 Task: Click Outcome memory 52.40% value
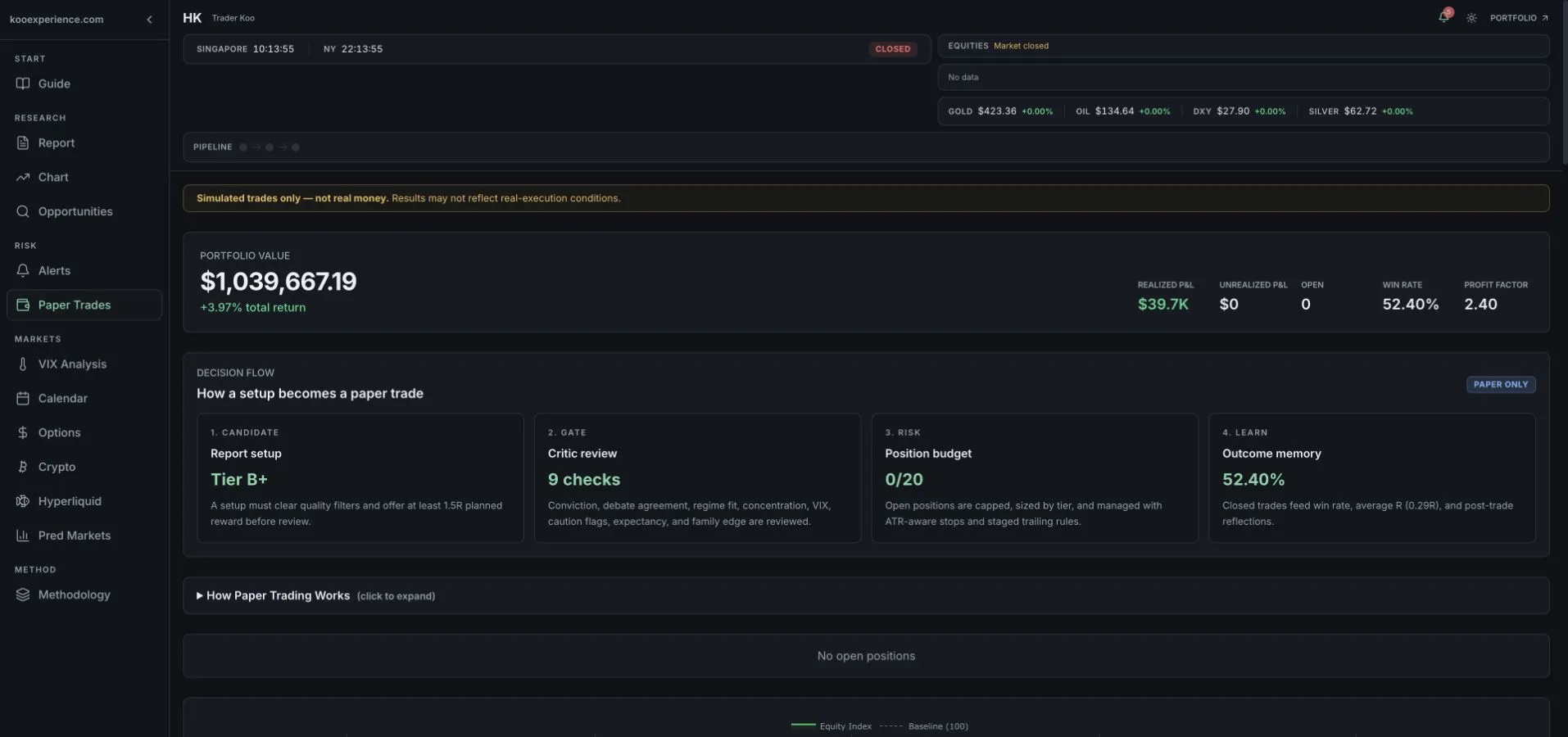1253,480
